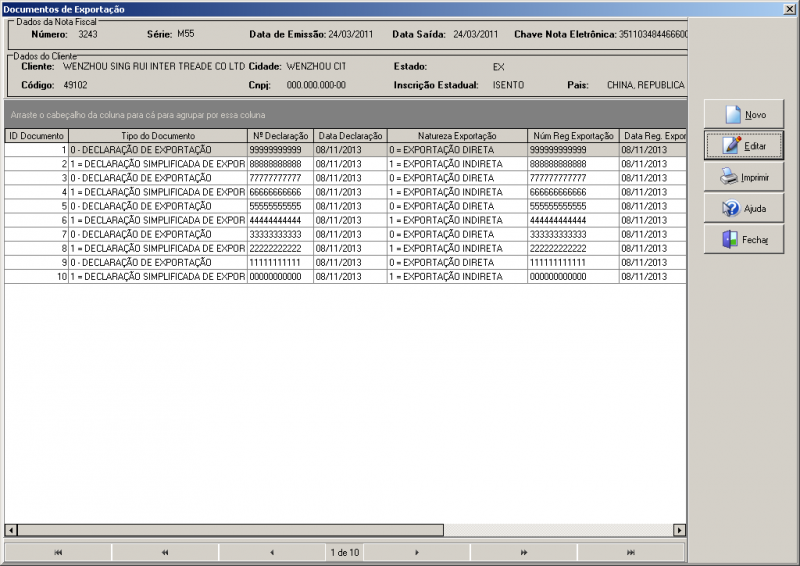The width and height of the screenshot is (800, 566).
Task: Select row with declaração 11111111111
Action: (x=345, y=262)
